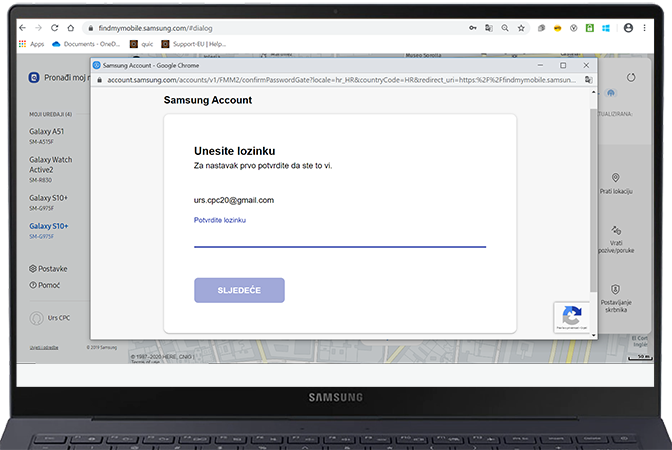Viewport: 672px width, 450px height.
Task: Click Vrati pozive/poruke icon
Action: (616, 231)
